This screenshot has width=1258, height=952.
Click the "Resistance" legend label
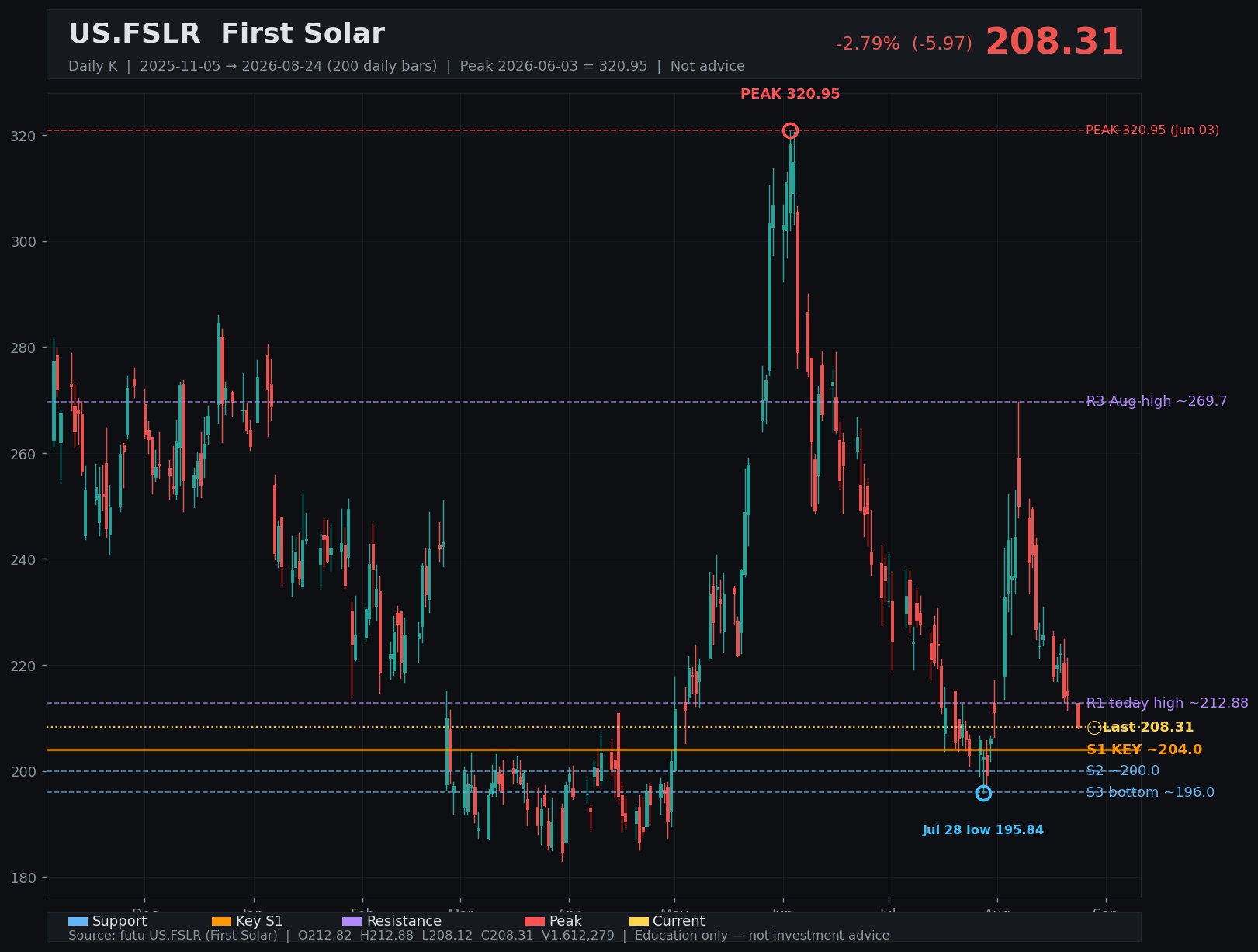coord(404,922)
